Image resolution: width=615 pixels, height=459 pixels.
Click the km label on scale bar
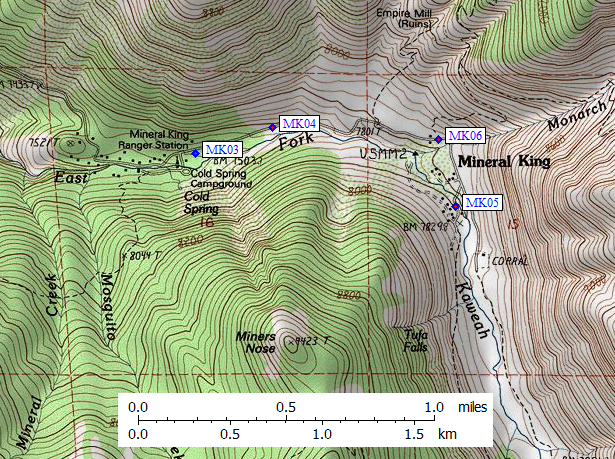pyautogui.click(x=446, y=435)
